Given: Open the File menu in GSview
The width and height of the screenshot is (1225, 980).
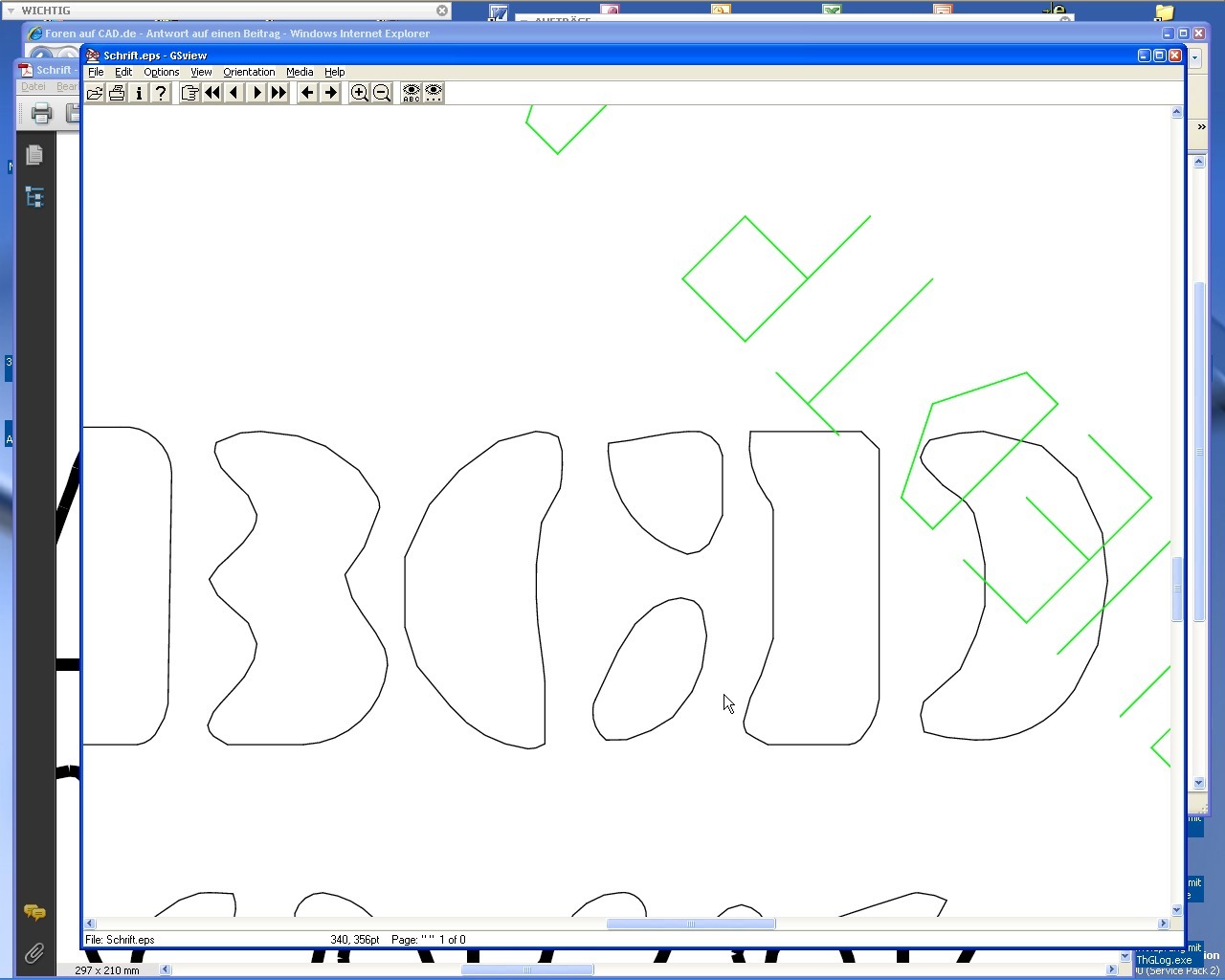Looking at the screenshot, I should pyautogui.click(x=96, y=72).
